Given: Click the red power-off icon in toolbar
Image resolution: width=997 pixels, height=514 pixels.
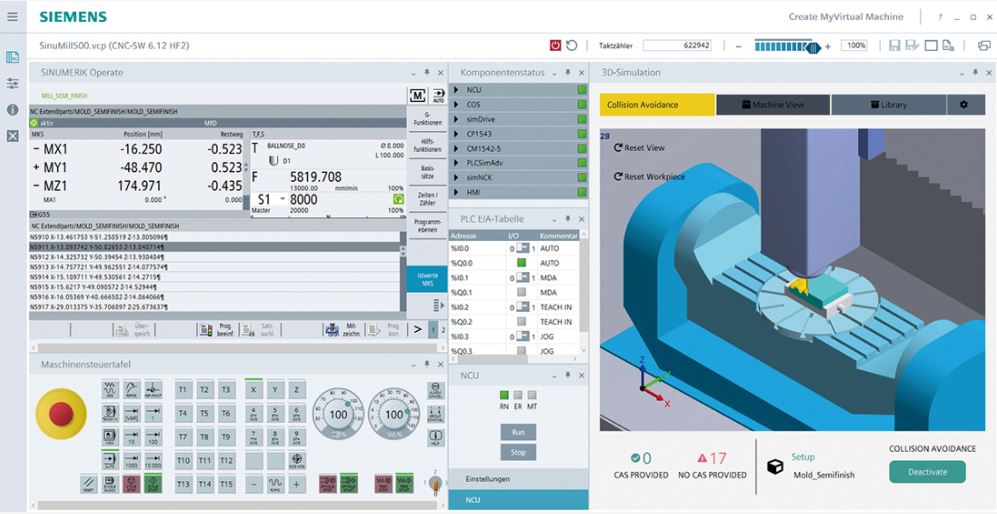Looking at the screenshot, I should coord(555,46).
